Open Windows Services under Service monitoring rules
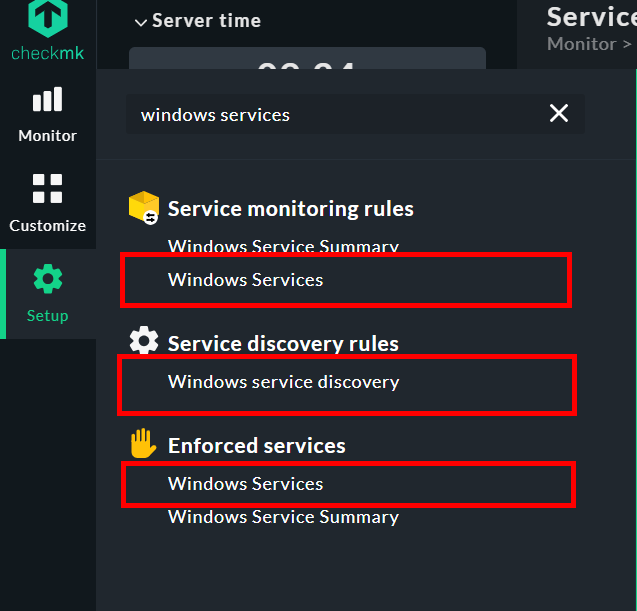The width and height of the screenshot is (637, 611). [246, 280]
